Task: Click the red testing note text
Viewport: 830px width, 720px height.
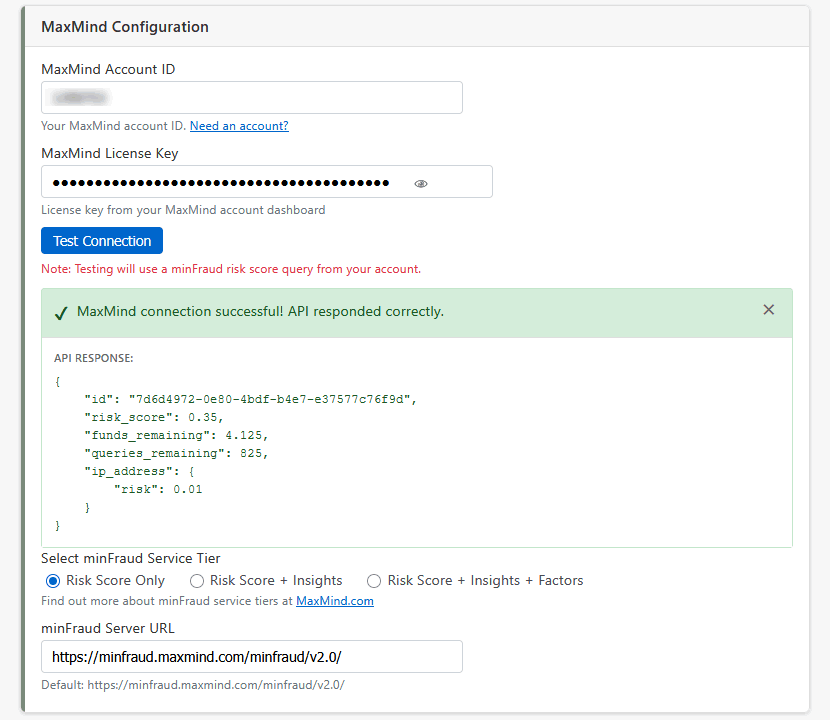Action: (x=231, y=269)
